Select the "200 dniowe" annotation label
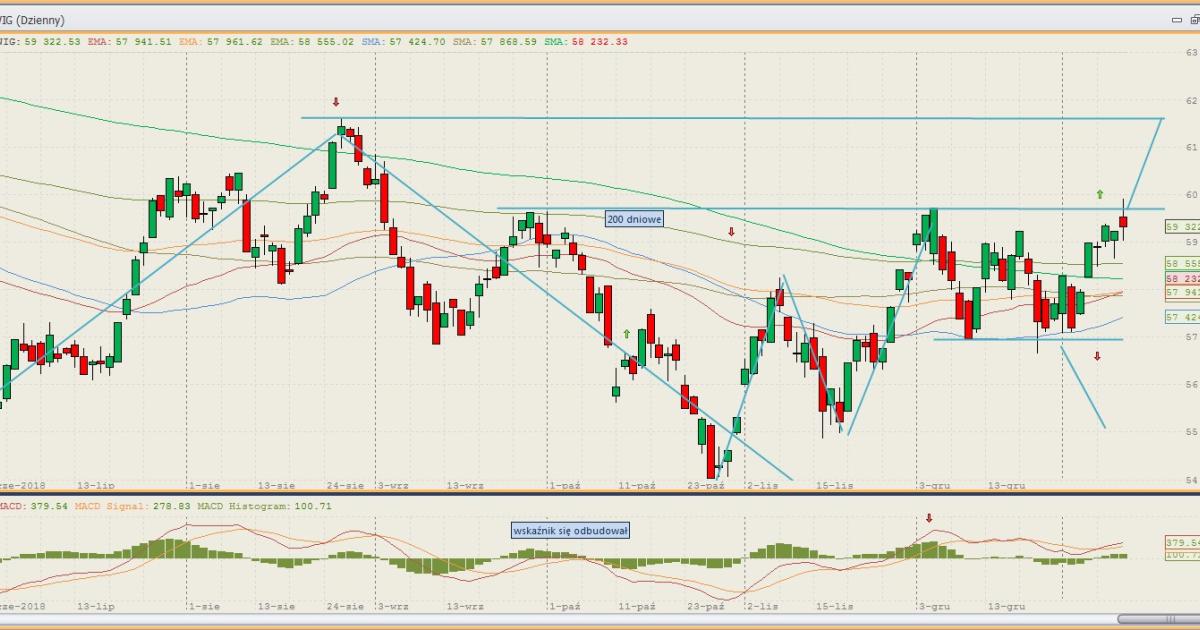Viewport: 1200px width, 630px height. click(634, 218)
